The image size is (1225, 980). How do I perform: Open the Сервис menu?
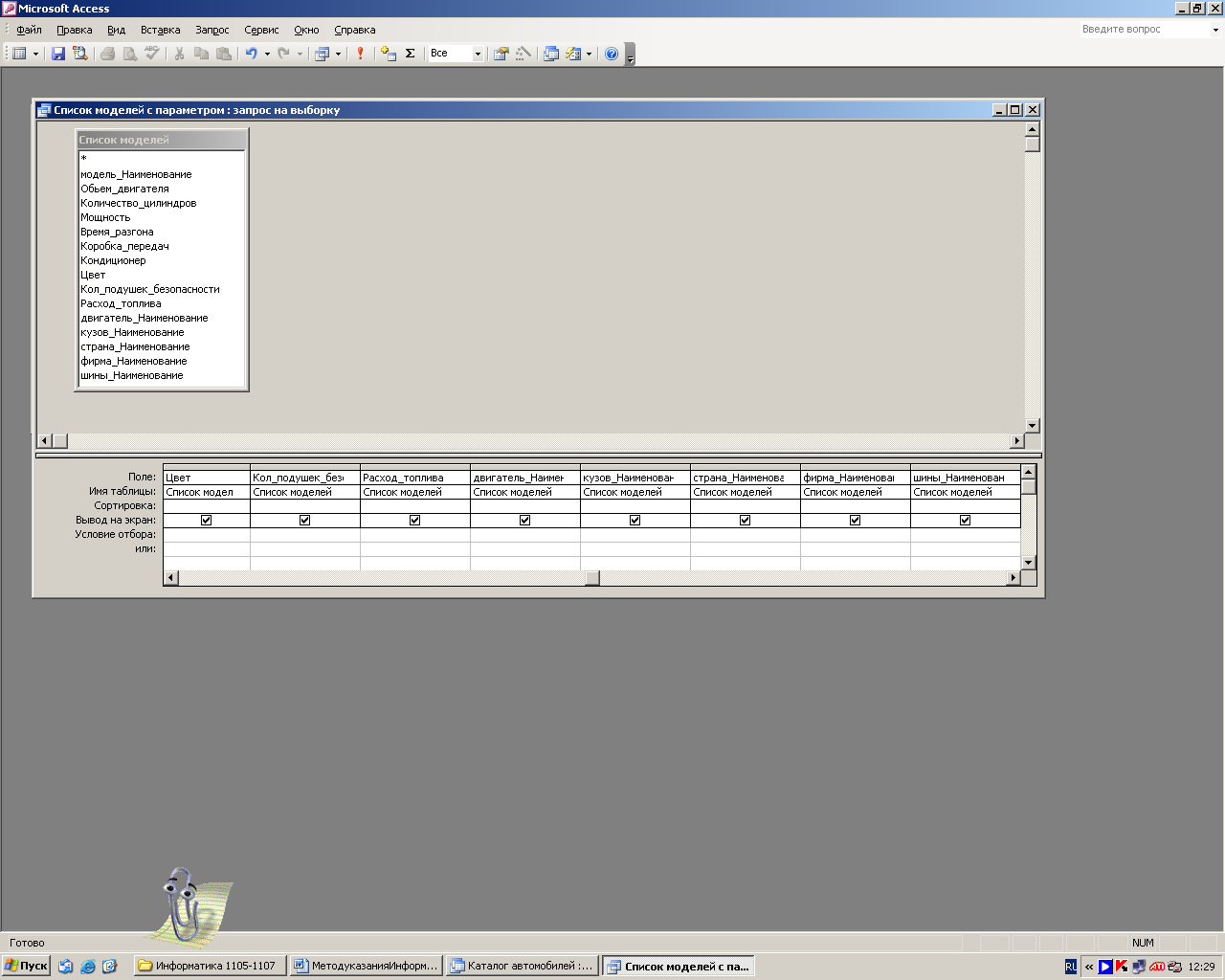[261, 30]
